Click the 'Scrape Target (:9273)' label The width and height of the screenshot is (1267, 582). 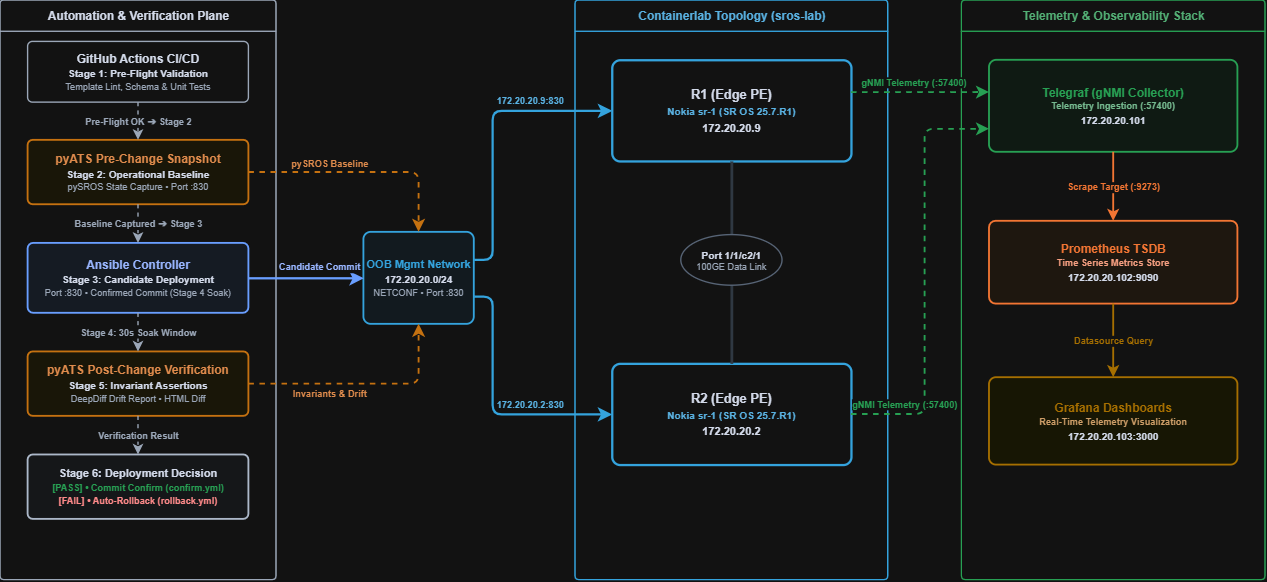tap(1113, 186)
